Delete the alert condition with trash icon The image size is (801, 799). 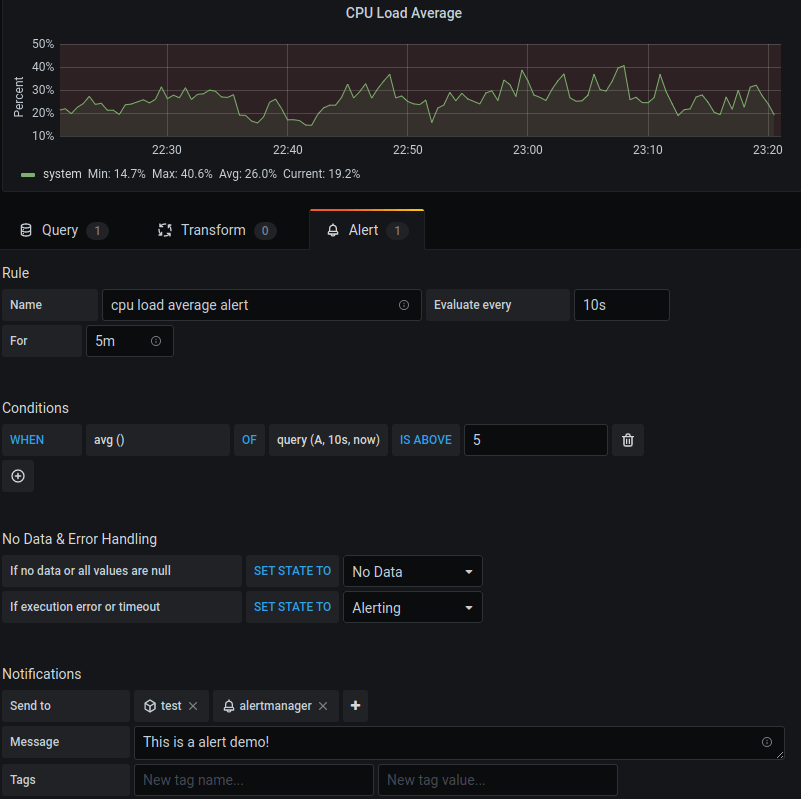[627, 440]
